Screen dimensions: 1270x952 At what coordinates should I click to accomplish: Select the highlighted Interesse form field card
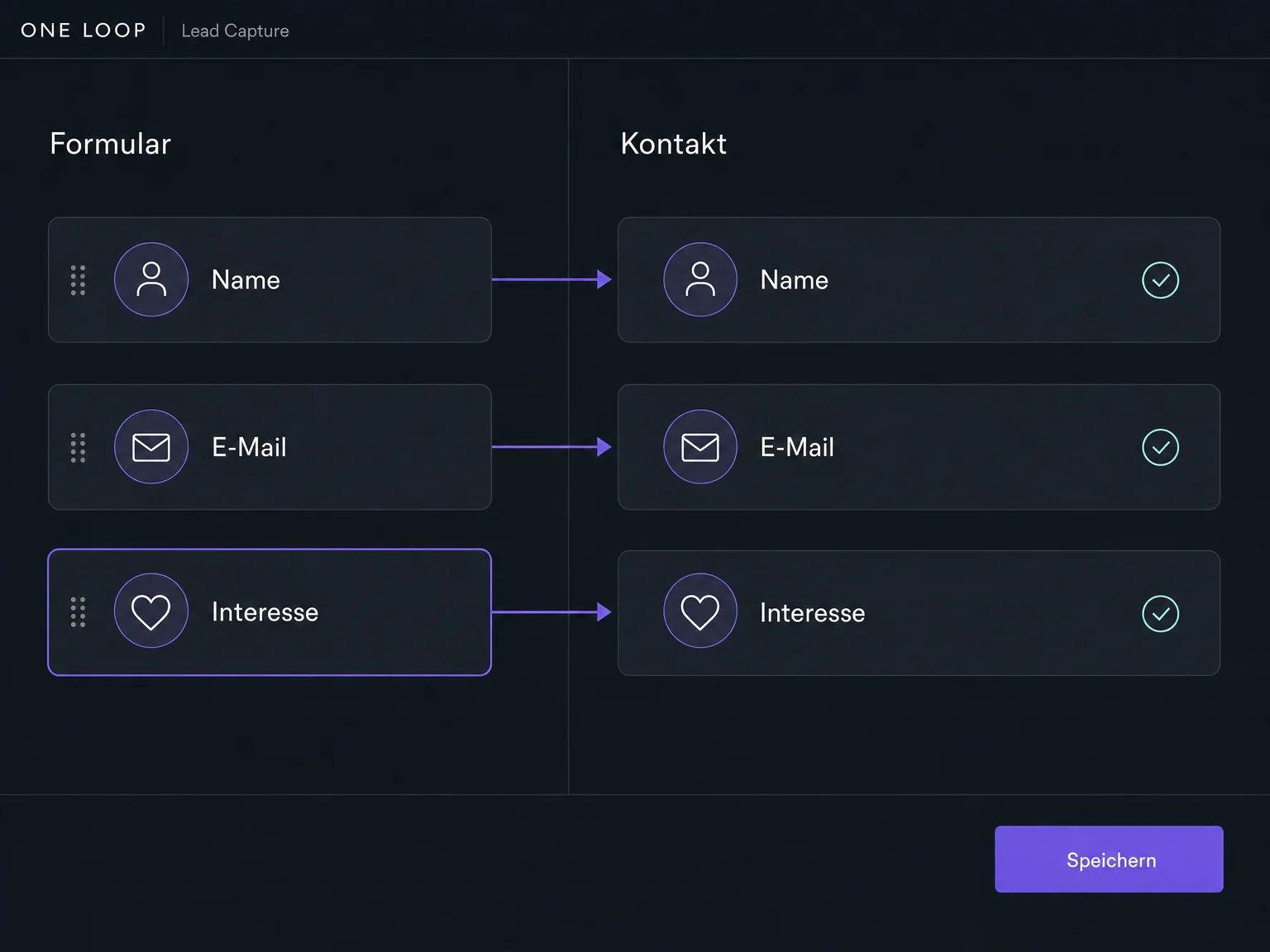coord(270,612)
